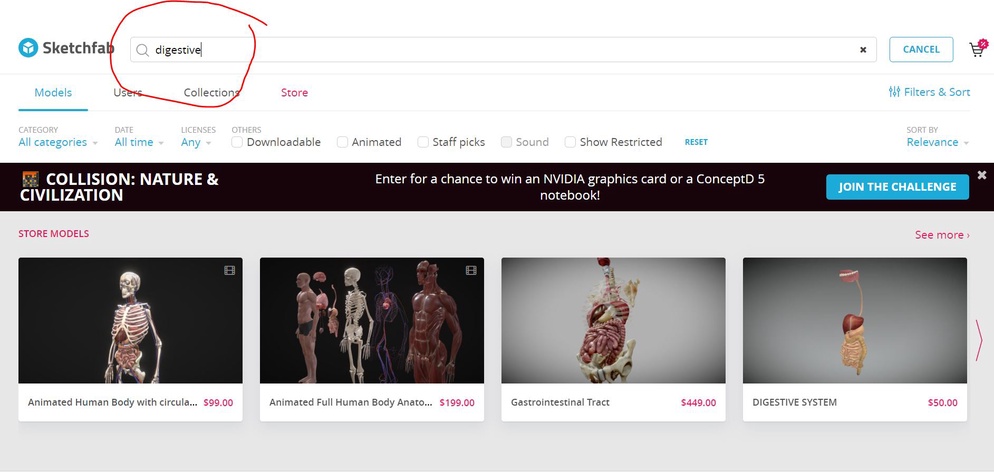Click the $99.00 price
The height and width of the screenshot is (472, 994).
point(218,402)
